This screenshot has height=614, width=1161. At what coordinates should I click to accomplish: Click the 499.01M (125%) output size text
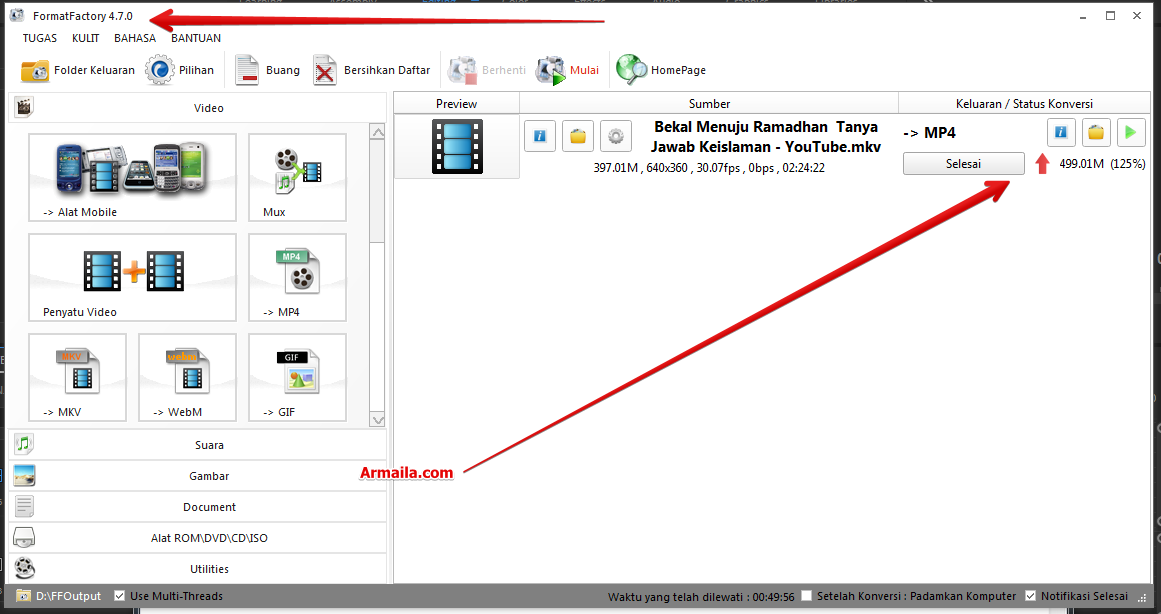point(1103,164)
